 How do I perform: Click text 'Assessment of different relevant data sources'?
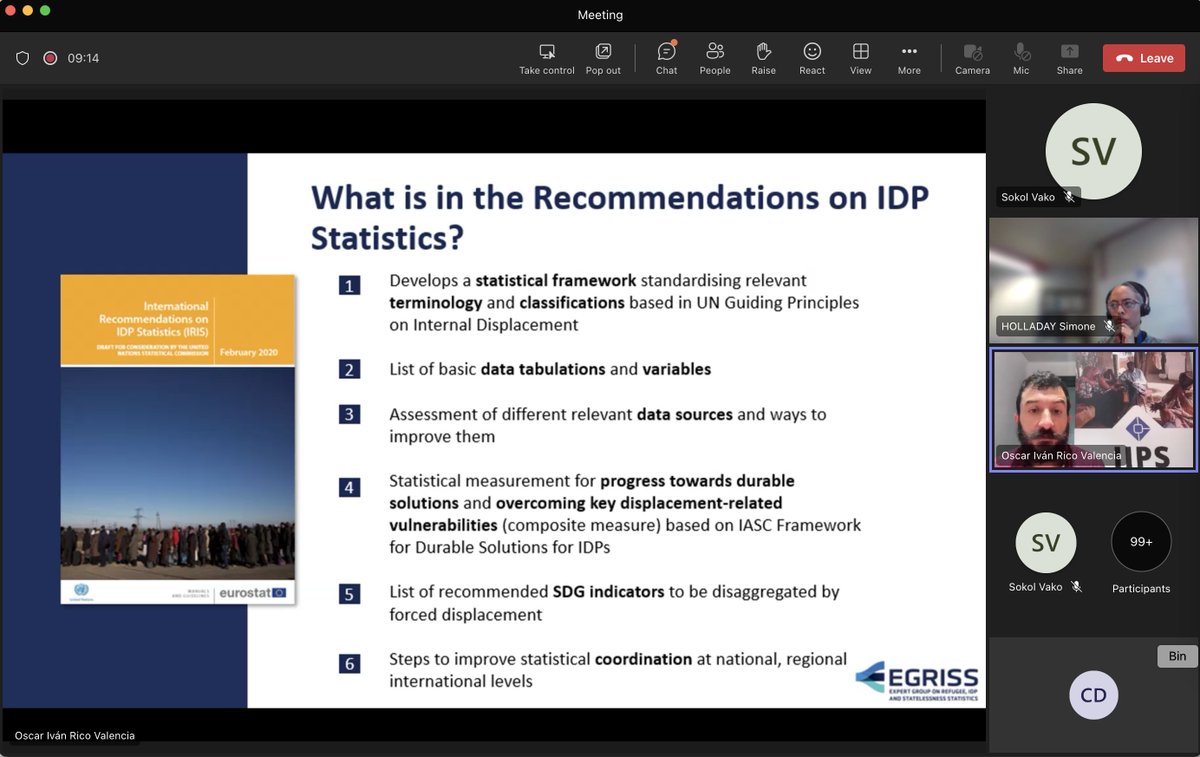561,413
